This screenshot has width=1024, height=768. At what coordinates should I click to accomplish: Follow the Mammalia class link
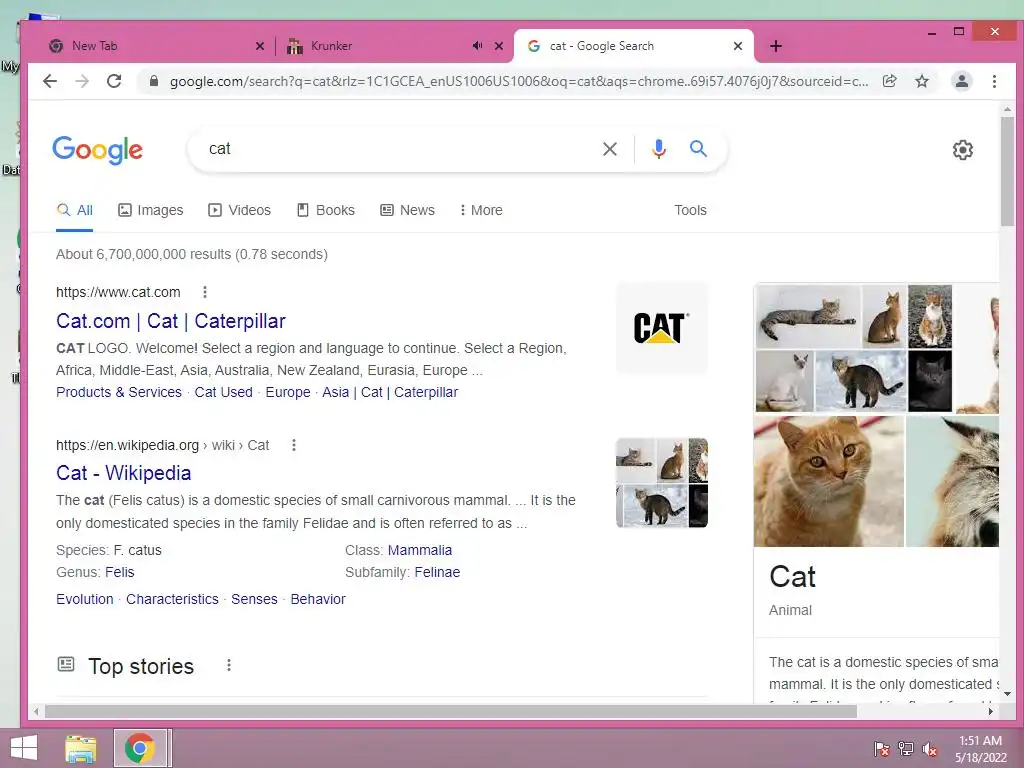(420, 550)
